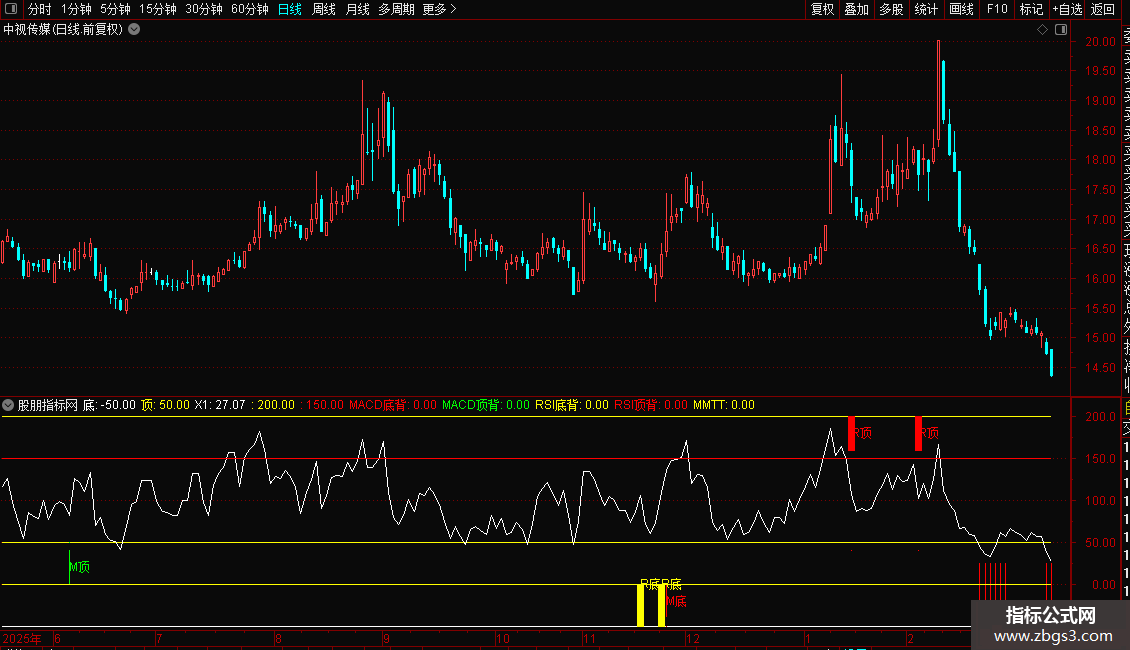
Task: Click the 20.00 price axis label
Action: click(1100, 42)
